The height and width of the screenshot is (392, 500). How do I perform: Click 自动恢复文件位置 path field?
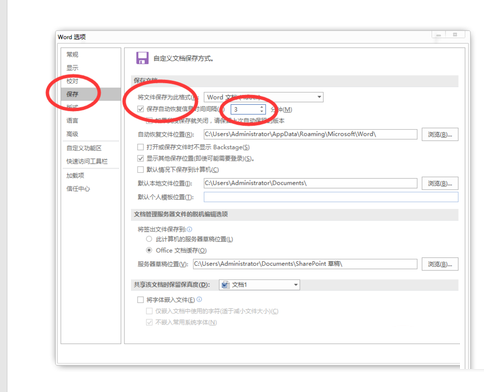pos(310,134)
